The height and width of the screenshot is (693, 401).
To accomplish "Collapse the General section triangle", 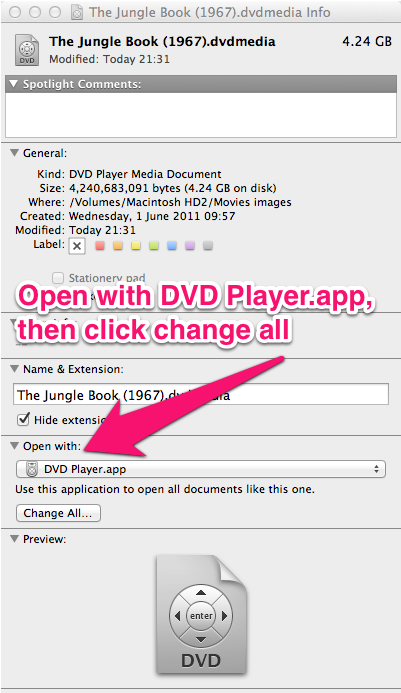I will pyautogui.click(x=15, y=153).
